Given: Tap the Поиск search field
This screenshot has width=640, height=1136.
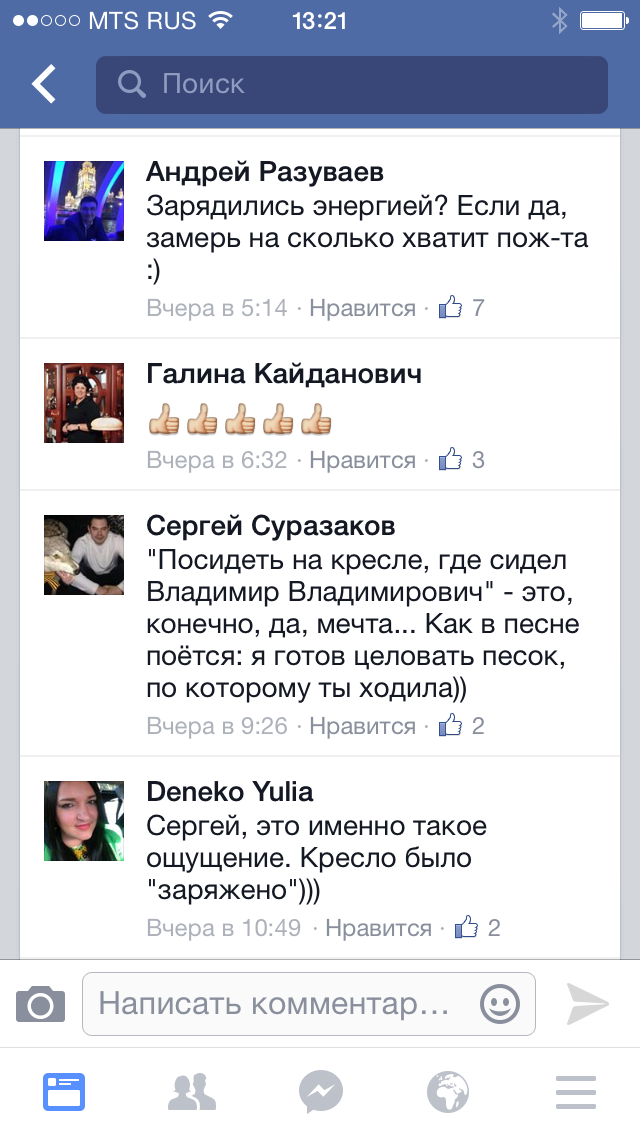Looking at the screenshot, I should (x=352, y=85).
